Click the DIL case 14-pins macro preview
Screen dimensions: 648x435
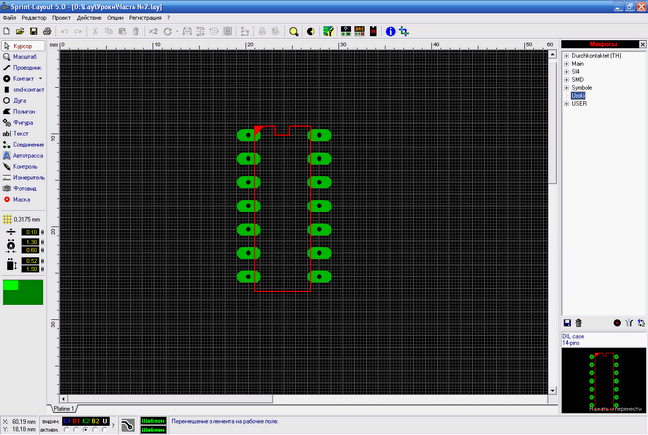[604, 380]
